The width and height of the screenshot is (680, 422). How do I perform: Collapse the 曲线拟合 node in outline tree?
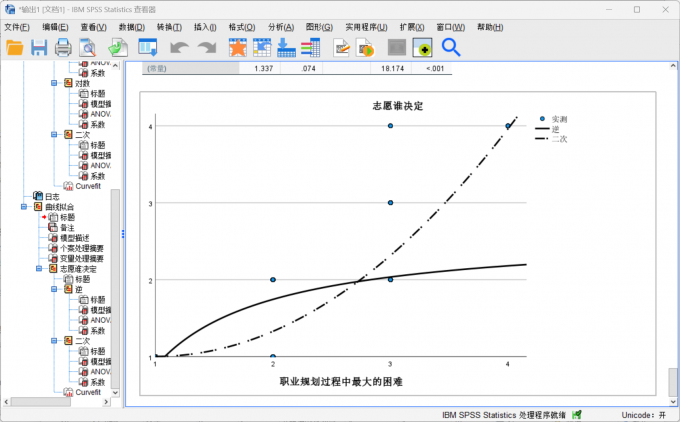[24, 206]
